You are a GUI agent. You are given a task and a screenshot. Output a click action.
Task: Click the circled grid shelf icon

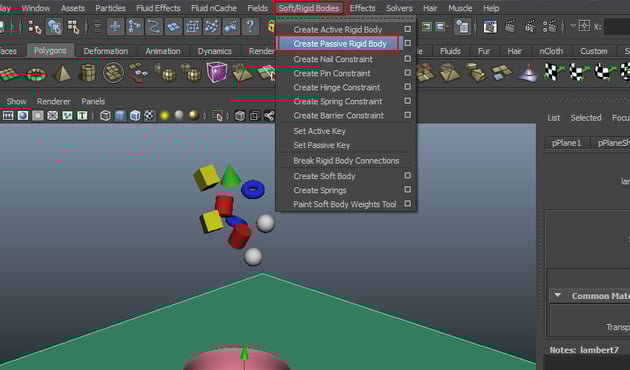[x=113, y=73]
